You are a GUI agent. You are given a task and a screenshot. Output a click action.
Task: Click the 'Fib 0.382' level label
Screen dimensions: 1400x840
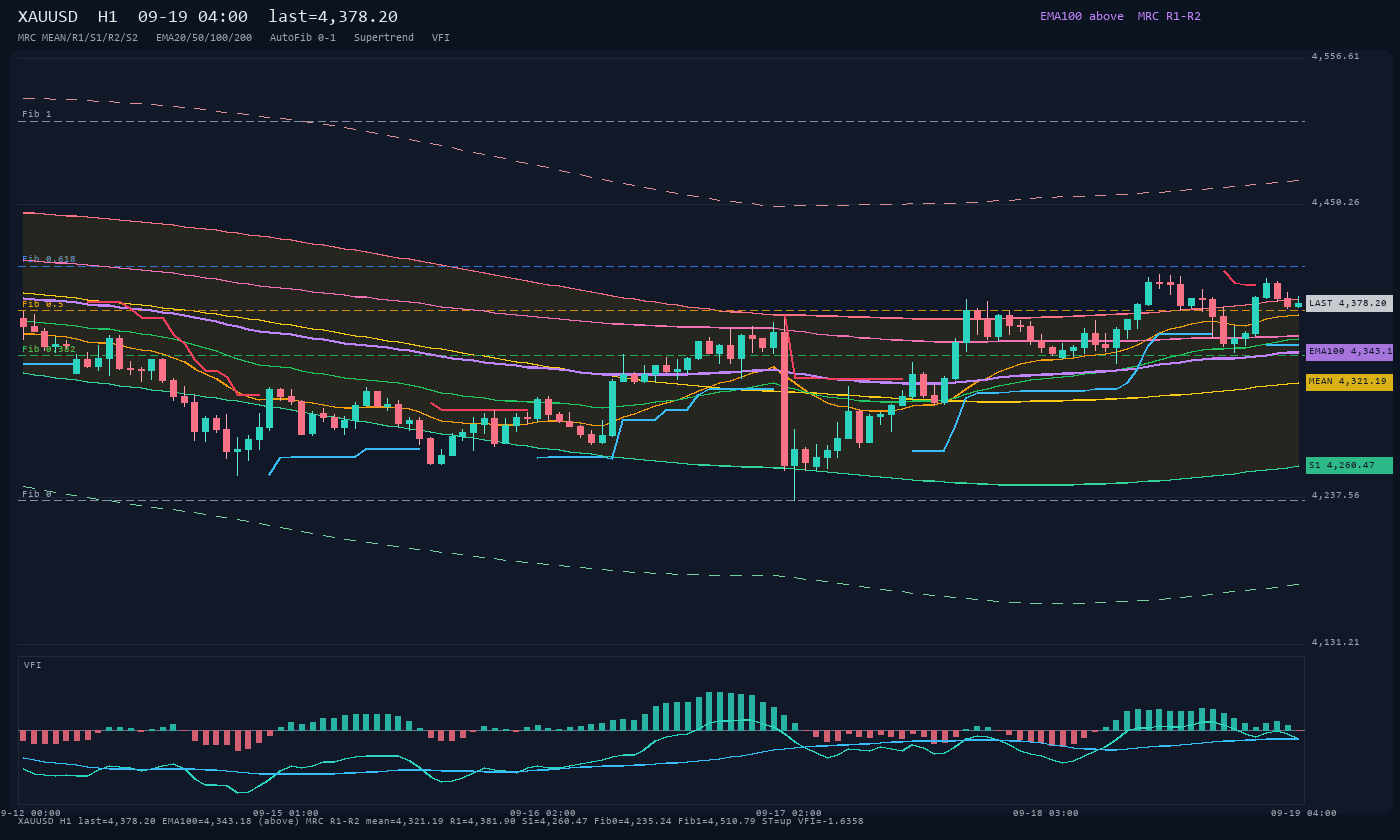[x=49, y=349]
